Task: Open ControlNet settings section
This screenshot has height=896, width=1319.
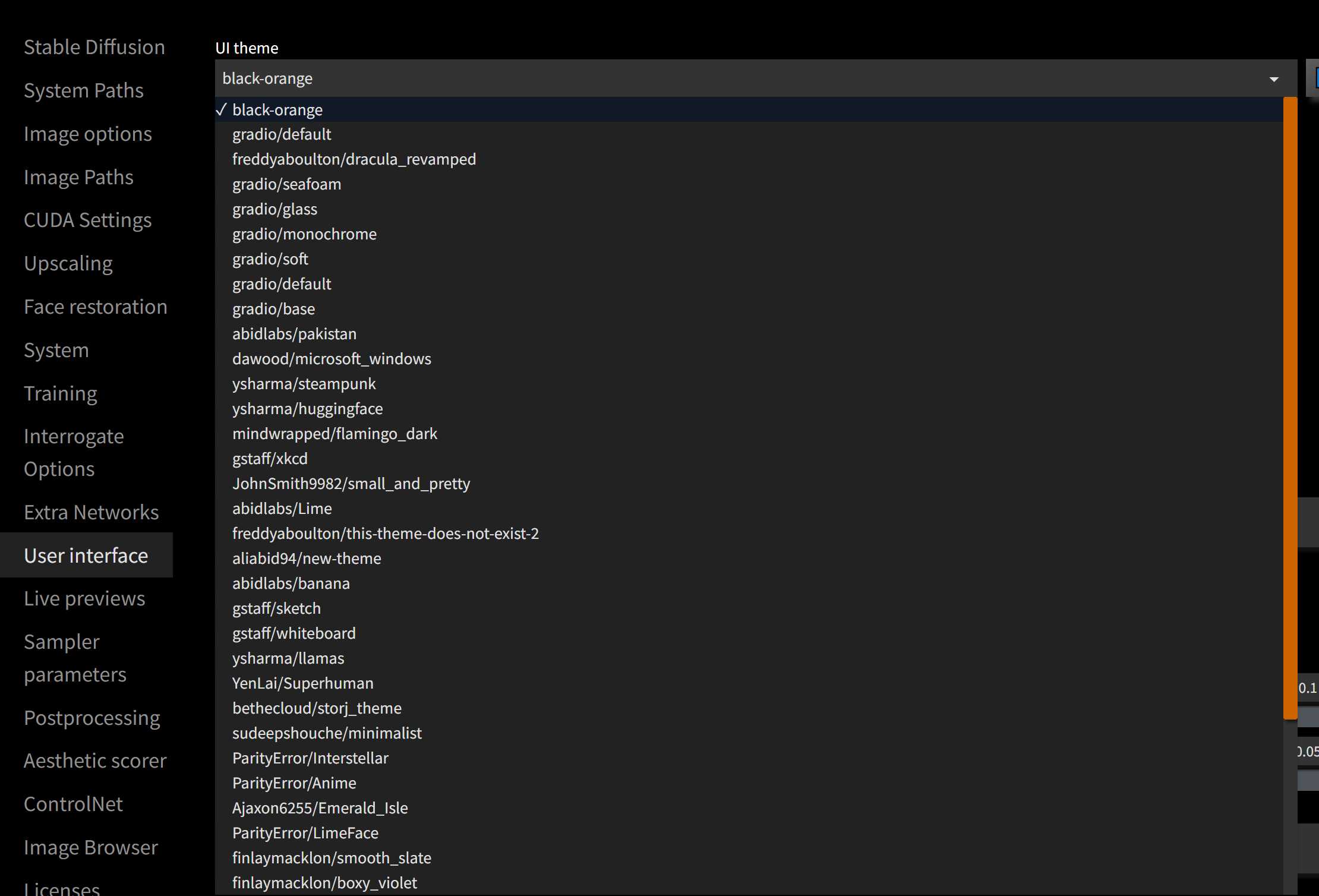Action: point(73,804)
